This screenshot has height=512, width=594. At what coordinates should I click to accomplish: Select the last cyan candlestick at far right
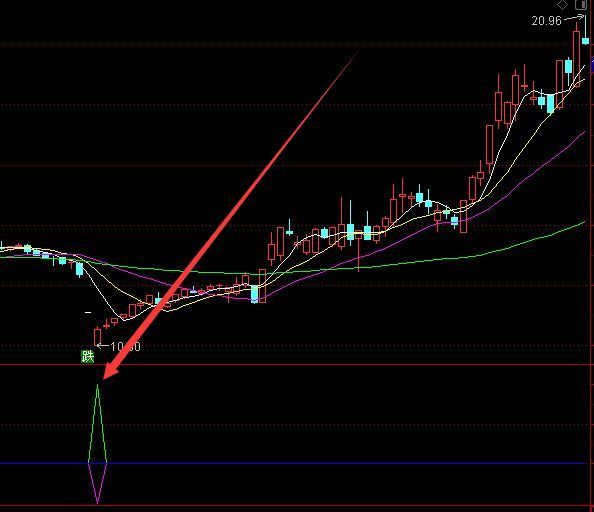click(586, 41)
